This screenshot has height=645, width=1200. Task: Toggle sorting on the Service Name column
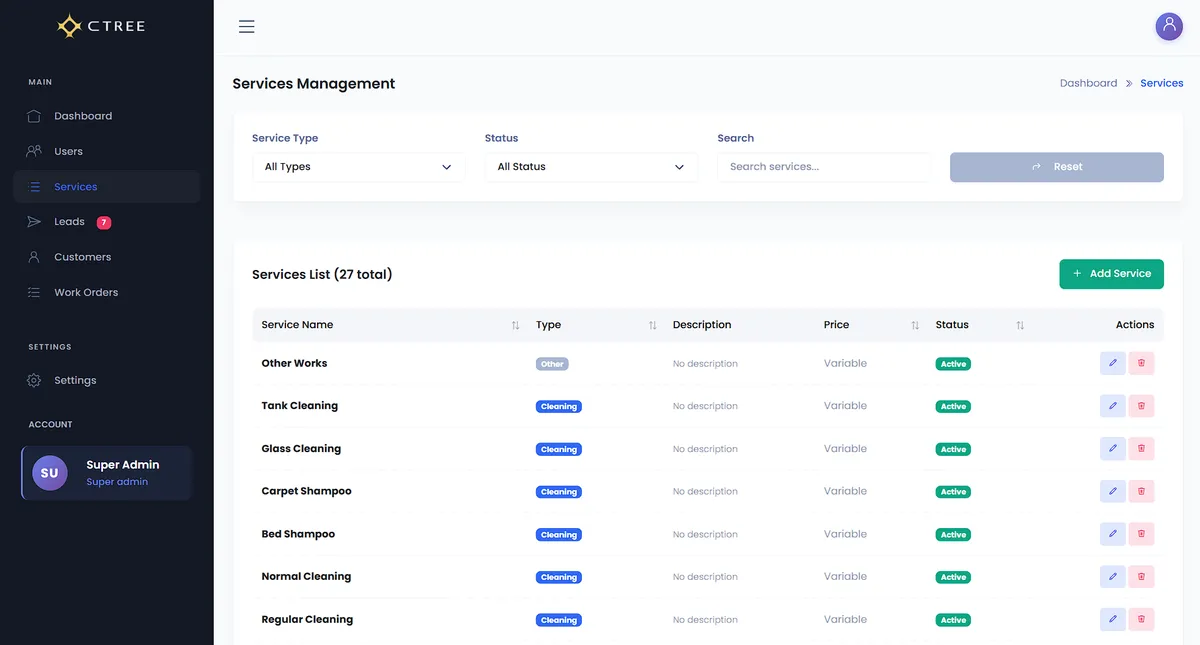515,325
